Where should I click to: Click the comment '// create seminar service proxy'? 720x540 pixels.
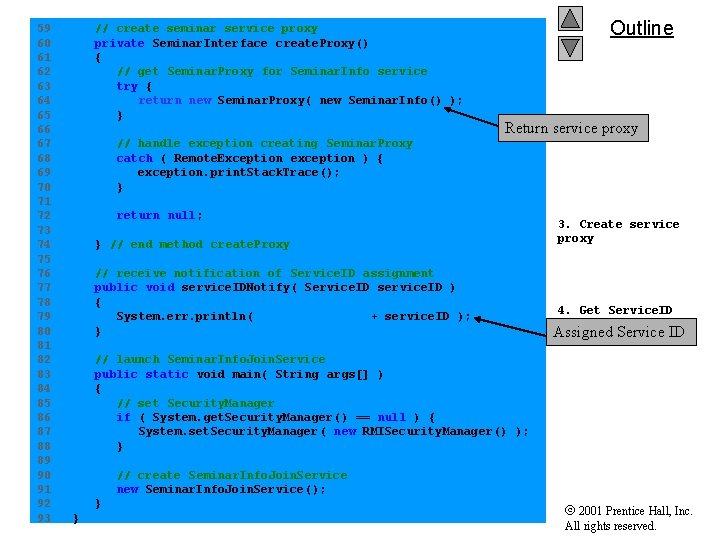click(206, 28)
